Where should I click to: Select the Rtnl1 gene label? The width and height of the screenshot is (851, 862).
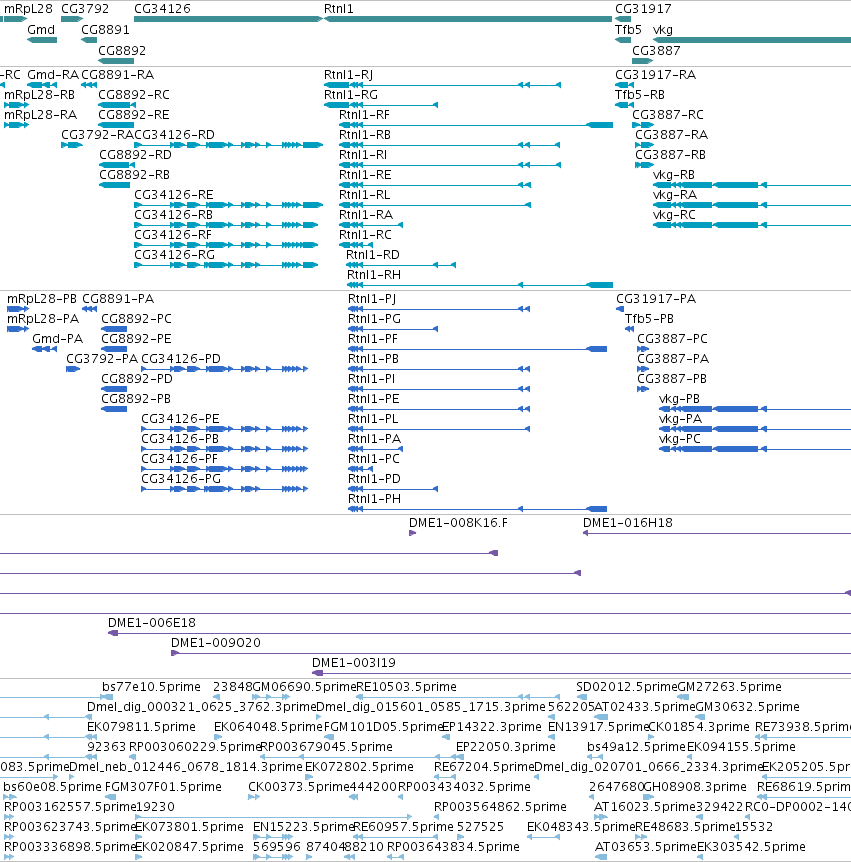339,9
